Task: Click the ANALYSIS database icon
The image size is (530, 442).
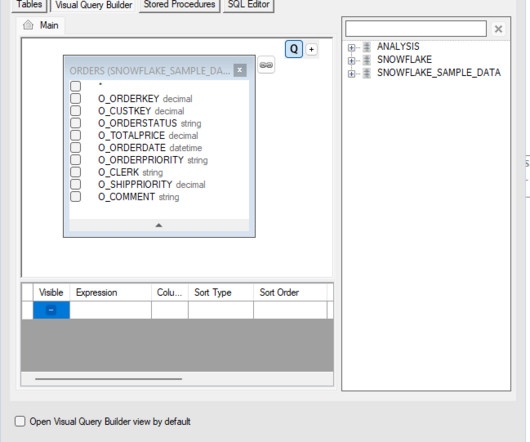Action: point(367,47)
